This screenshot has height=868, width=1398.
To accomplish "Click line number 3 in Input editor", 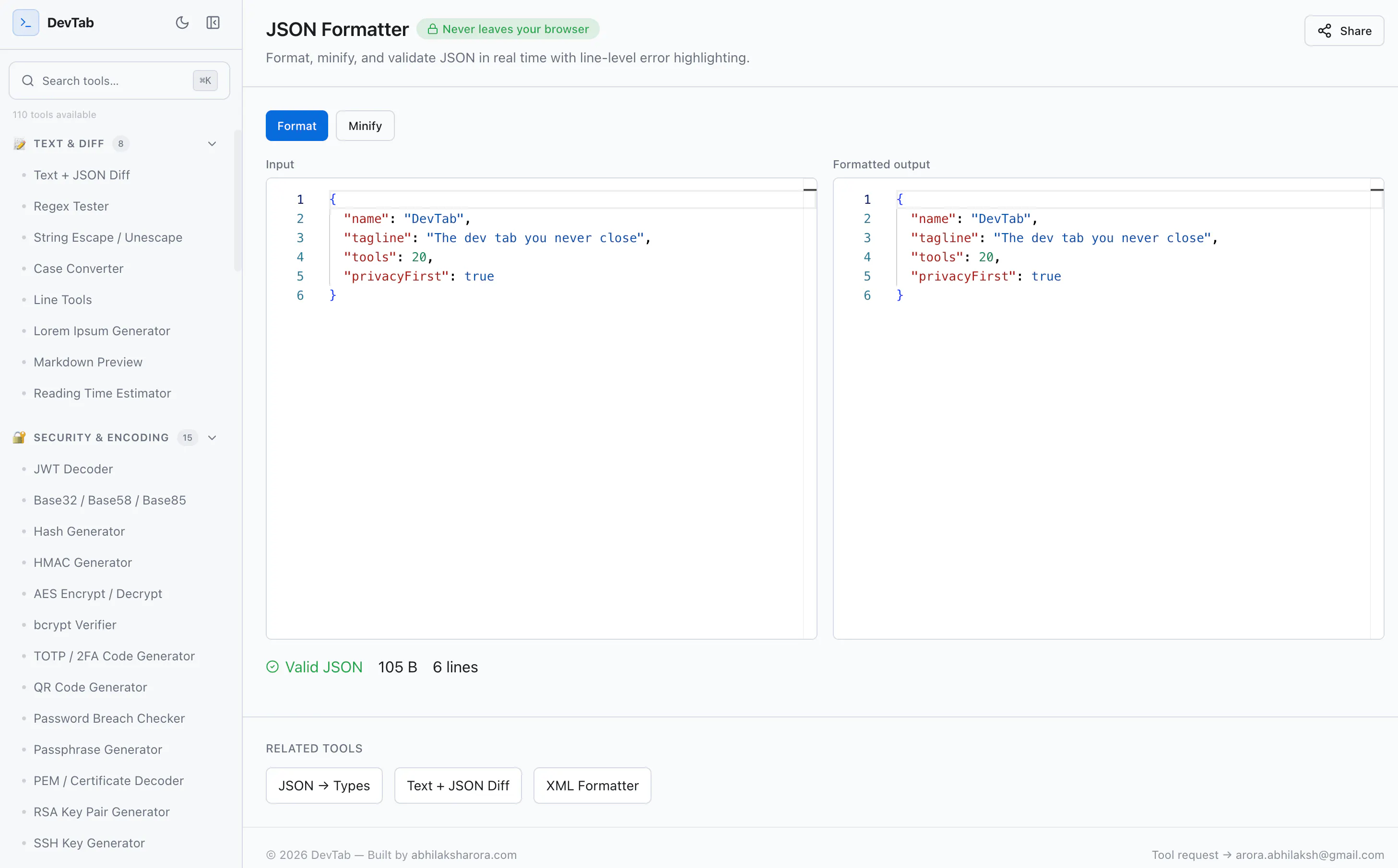I will pos(300,238).
